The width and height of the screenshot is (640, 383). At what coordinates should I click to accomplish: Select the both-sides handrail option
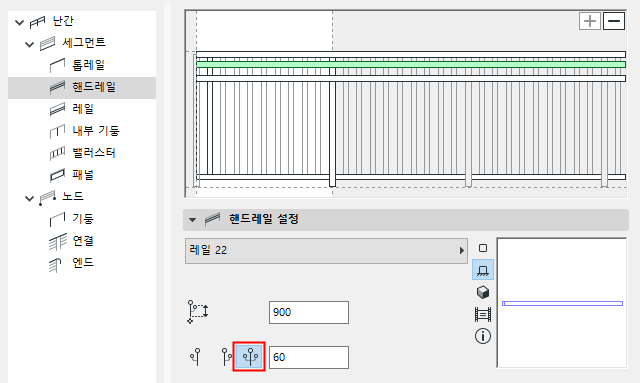coord(249,356)
